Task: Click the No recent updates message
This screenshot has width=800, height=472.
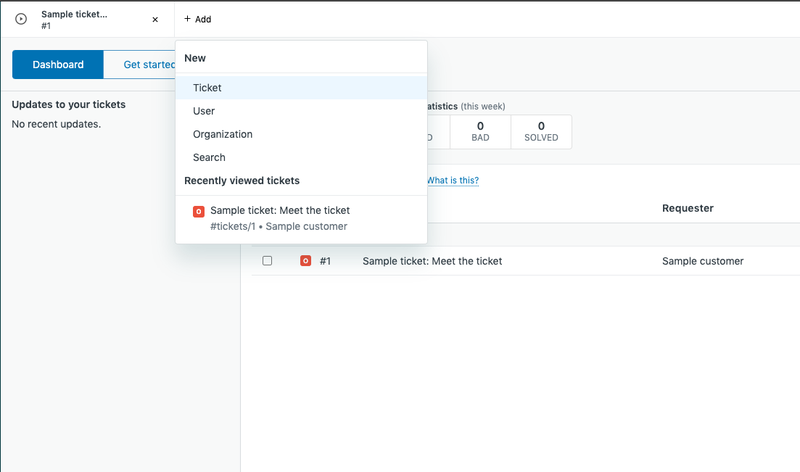Action: (x=56, y=124)
